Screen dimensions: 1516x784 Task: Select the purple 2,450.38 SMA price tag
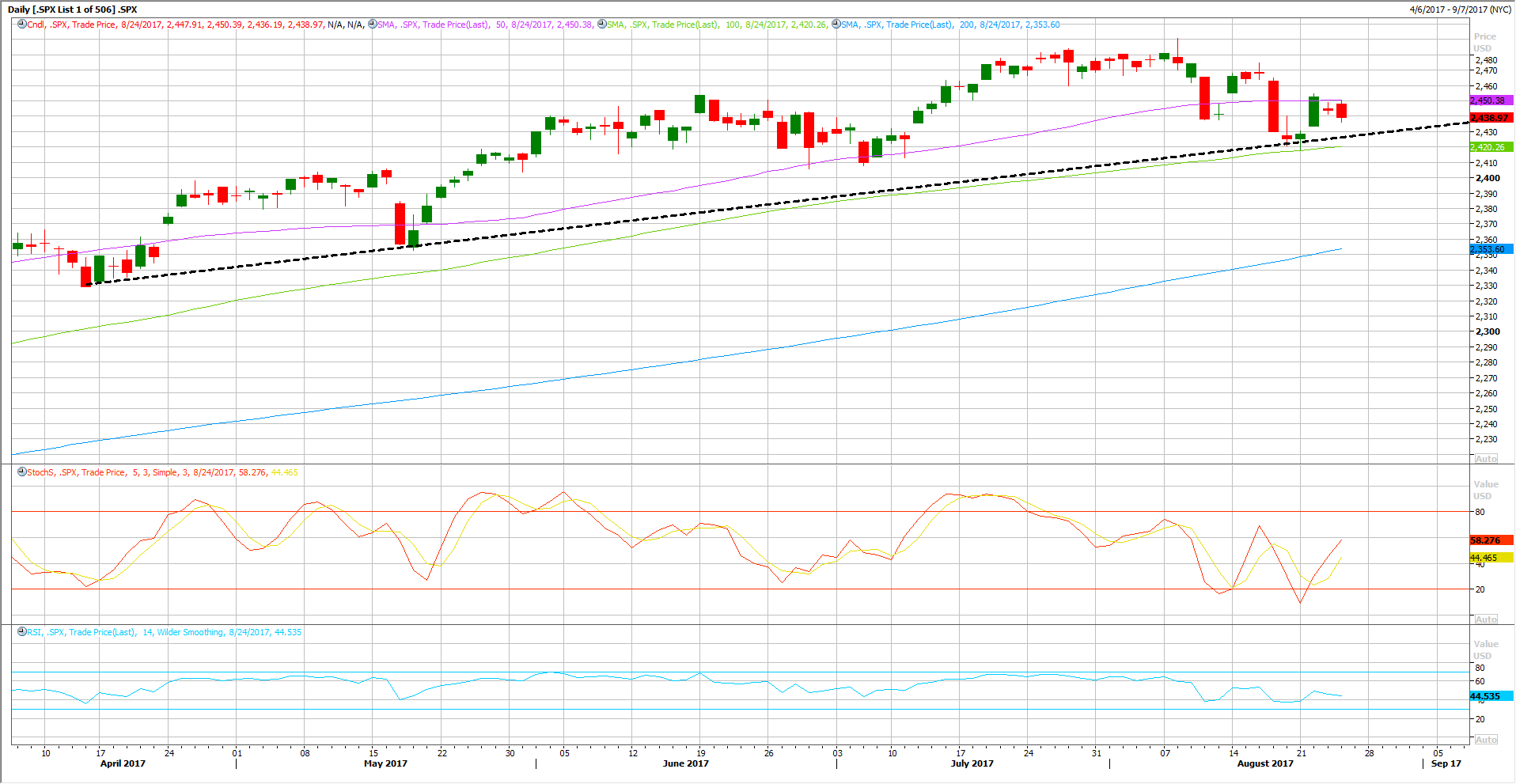pyautogui.click(x=1491, y=100)
